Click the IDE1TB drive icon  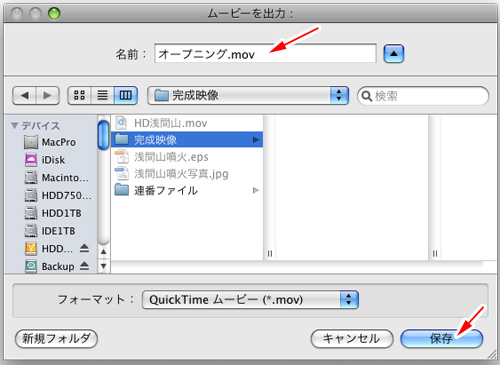pyautogui.click(x=31, y=231)
